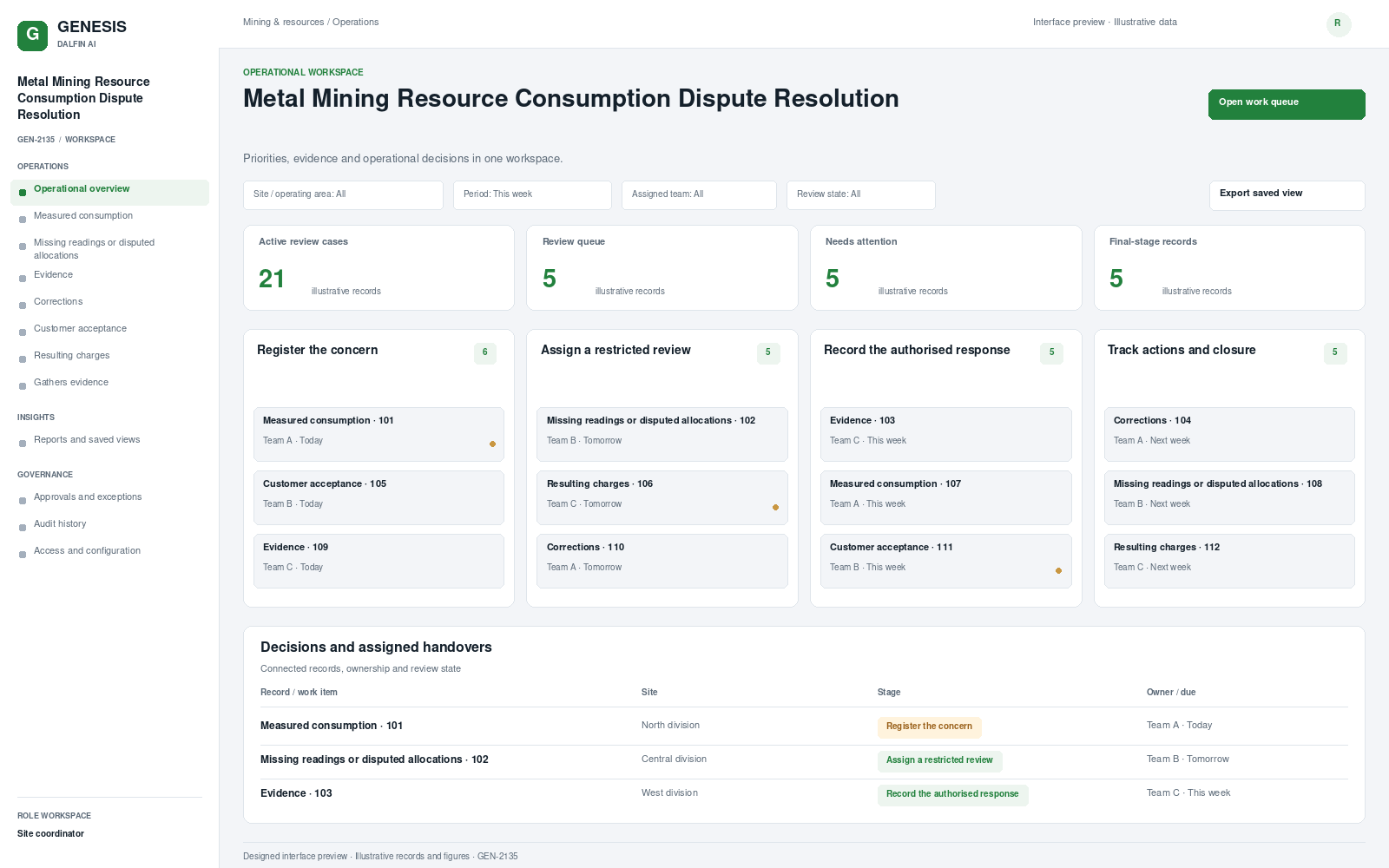Open the Corrections 104 card
Viewport: 1389px width, 868px height.
[1229, 434]
